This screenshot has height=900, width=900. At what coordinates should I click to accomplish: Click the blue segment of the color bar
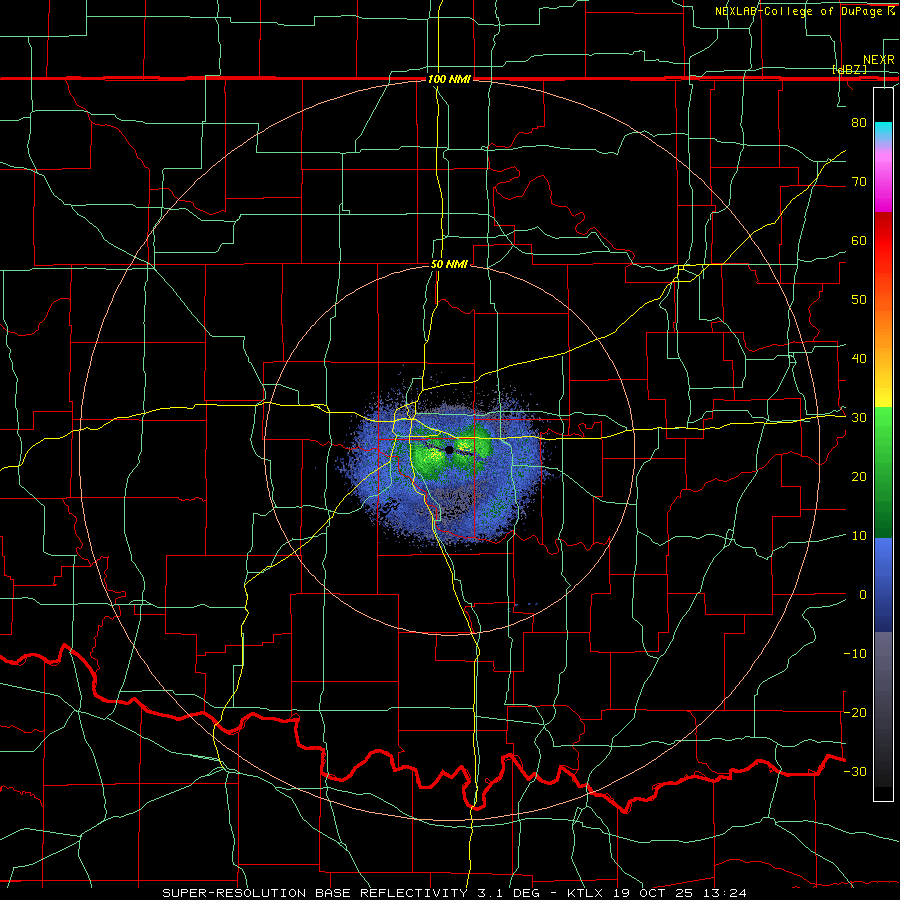coord(883,585)
